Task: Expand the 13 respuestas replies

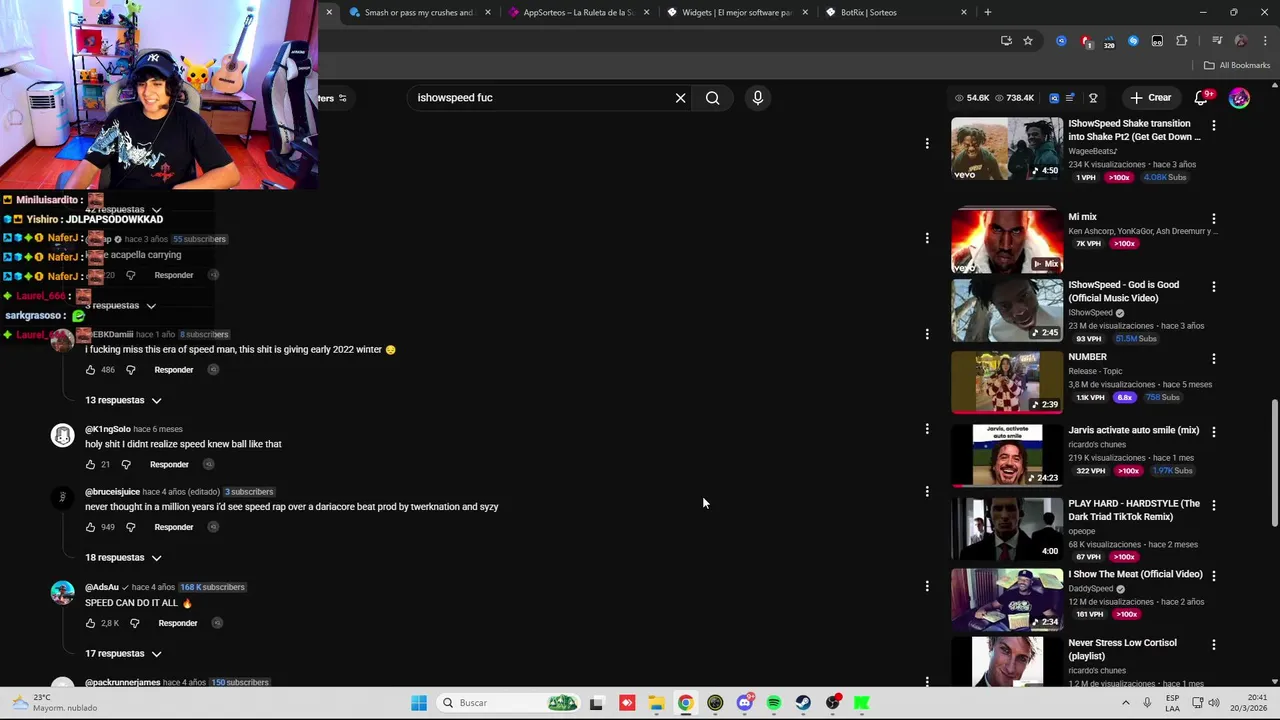Action: click(123, 400)
